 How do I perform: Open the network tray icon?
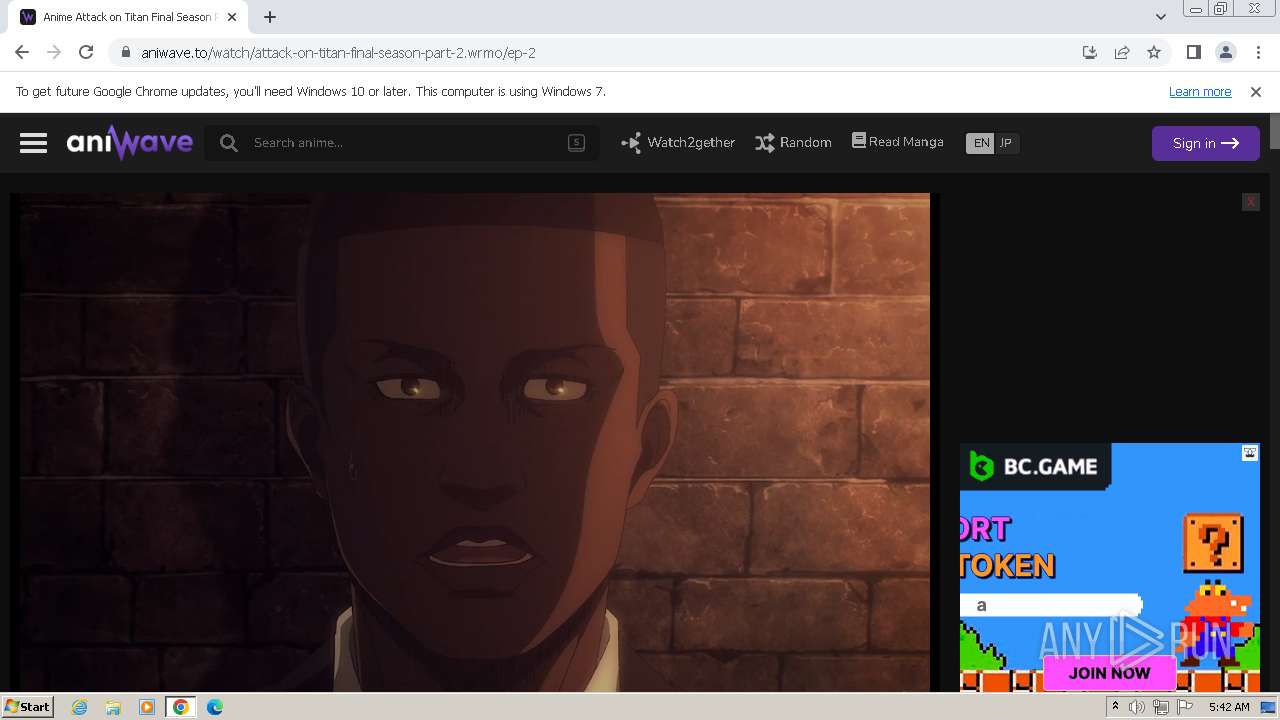(x=1161, y=707)
